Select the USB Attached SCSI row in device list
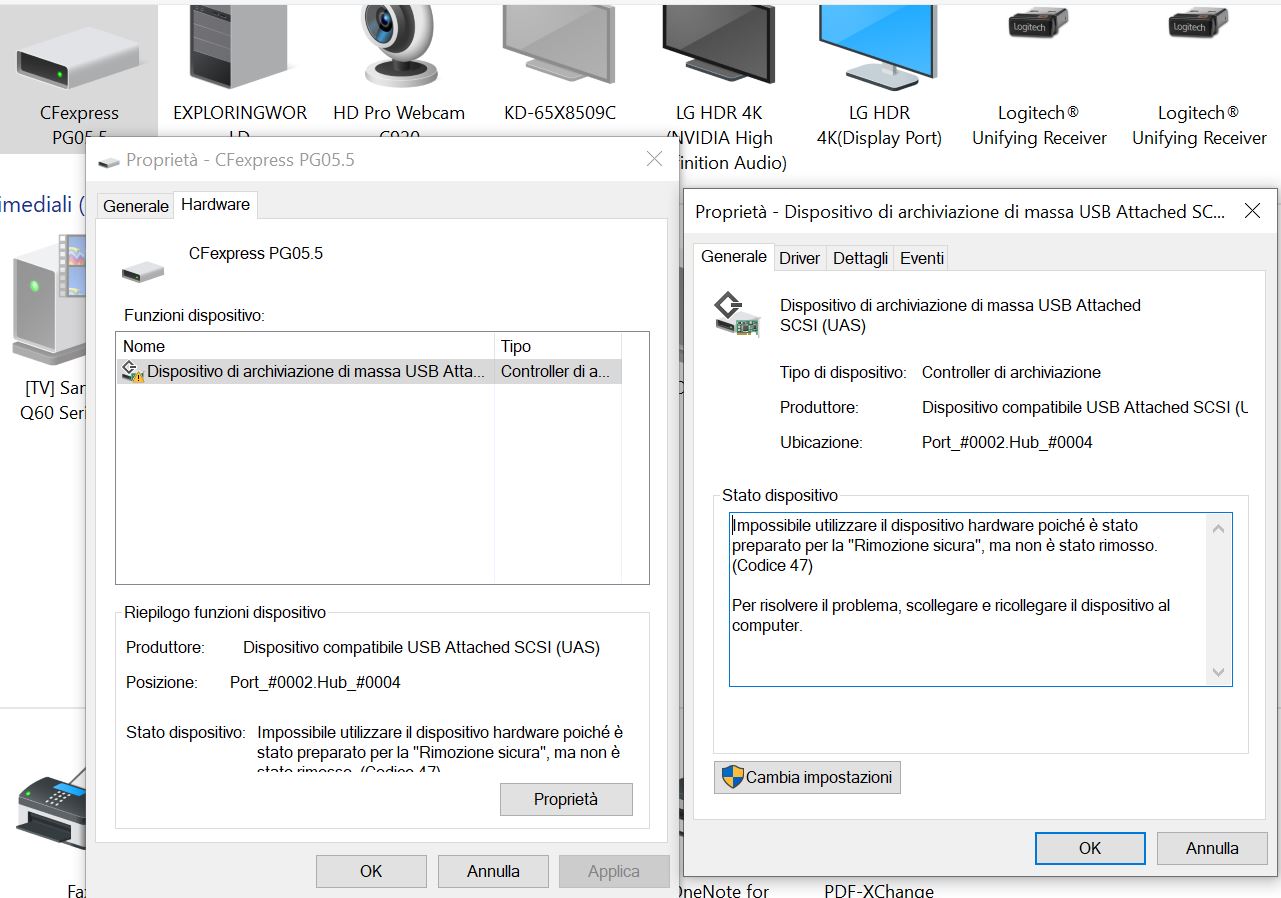The height and width of the screenshot is (898, 1281). pos(369,372)
